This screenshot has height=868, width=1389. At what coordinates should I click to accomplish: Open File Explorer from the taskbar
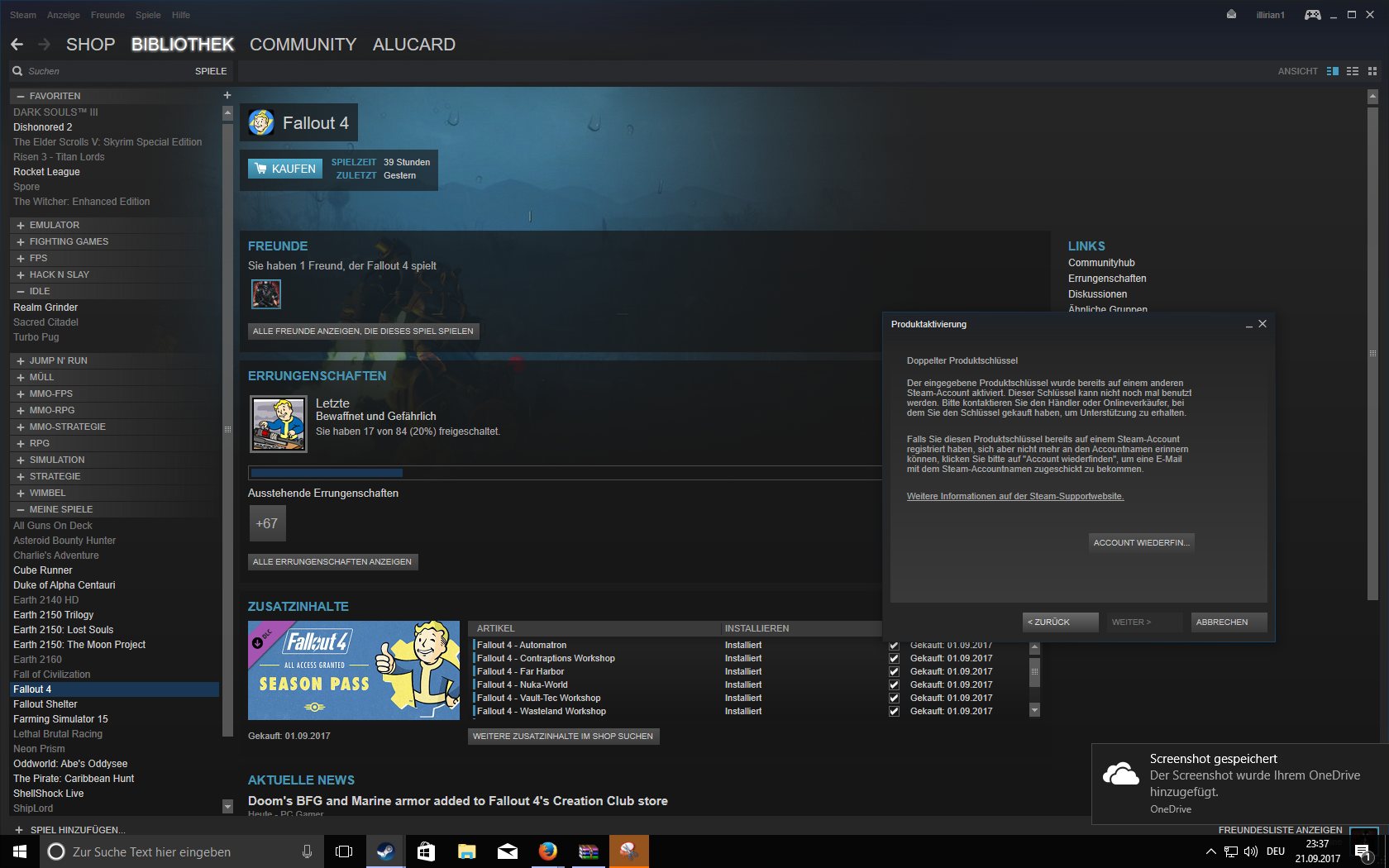[x=466, y=851]
